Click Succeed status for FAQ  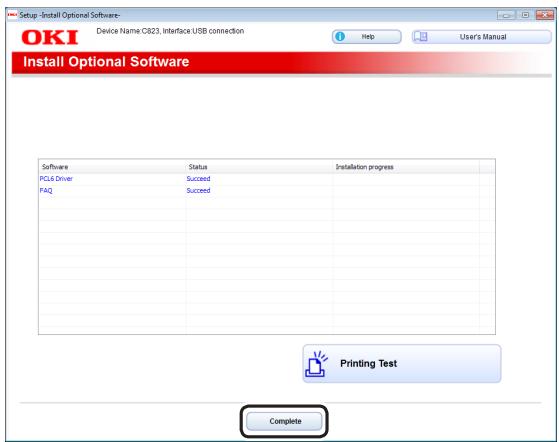(x=198, y=190)
